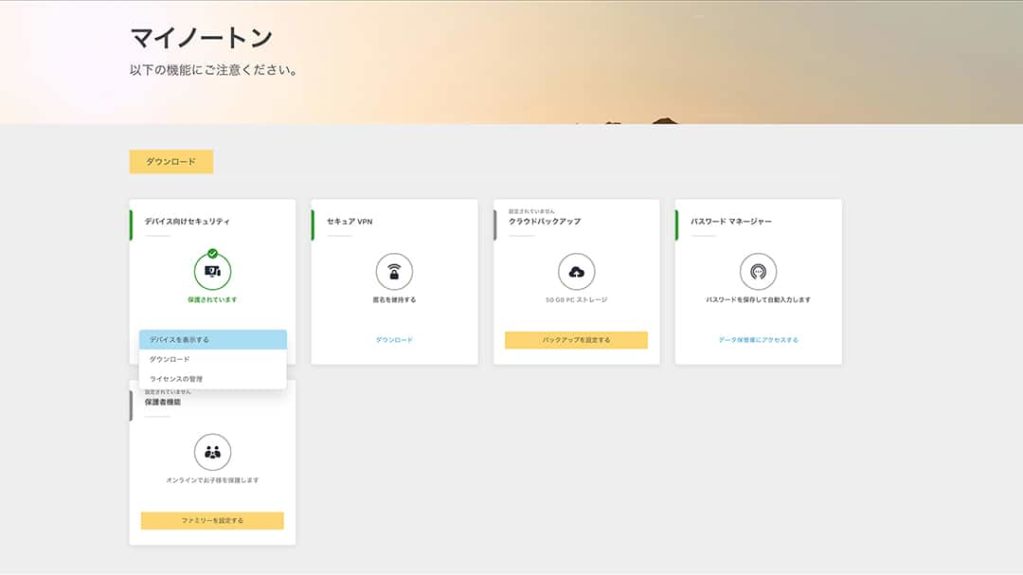This screenshot has width=1023, height=575.
Task: Click the Parental Control family icon
Action: click(x=212, y=452)
